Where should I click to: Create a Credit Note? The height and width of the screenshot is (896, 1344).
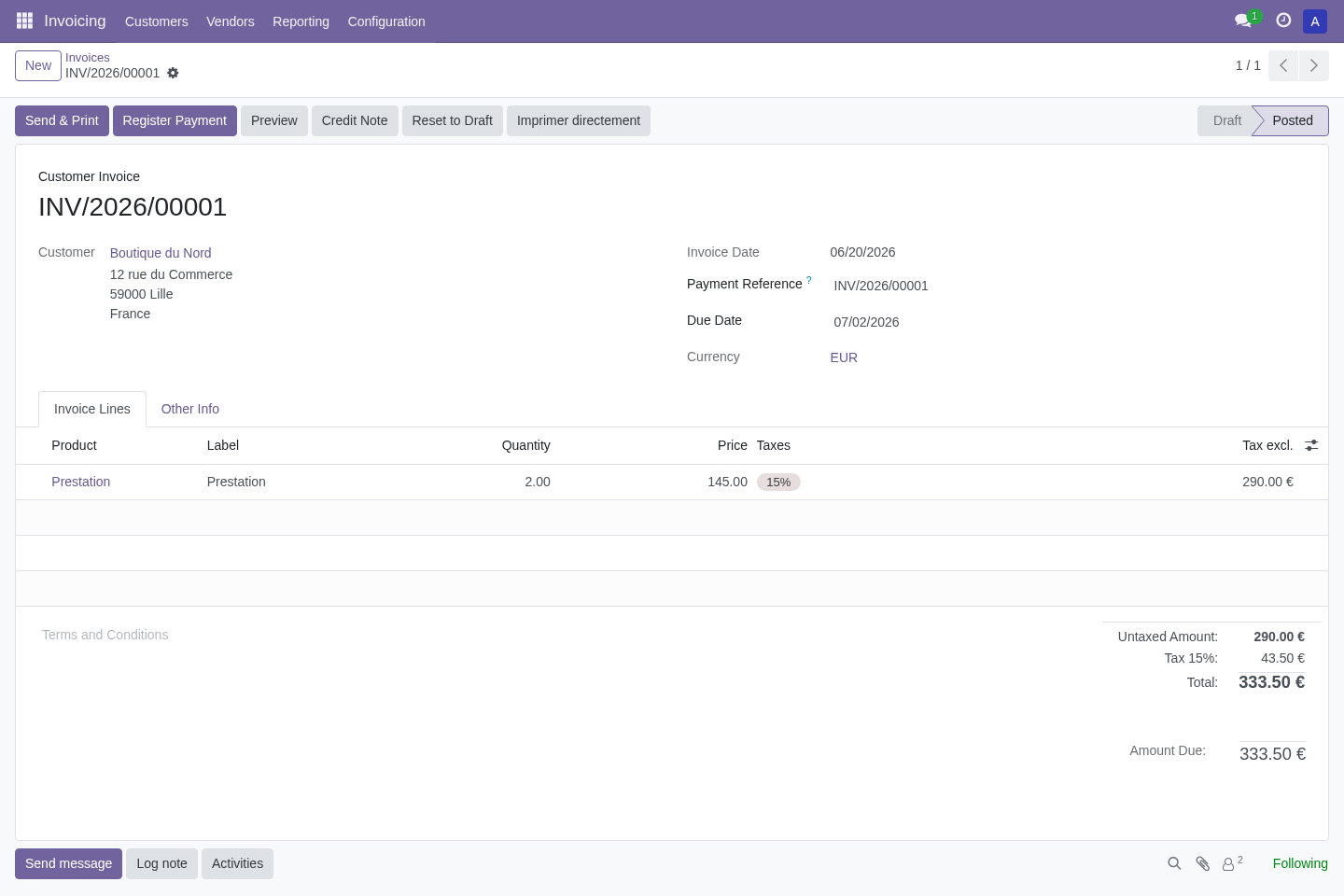[355, 120]
